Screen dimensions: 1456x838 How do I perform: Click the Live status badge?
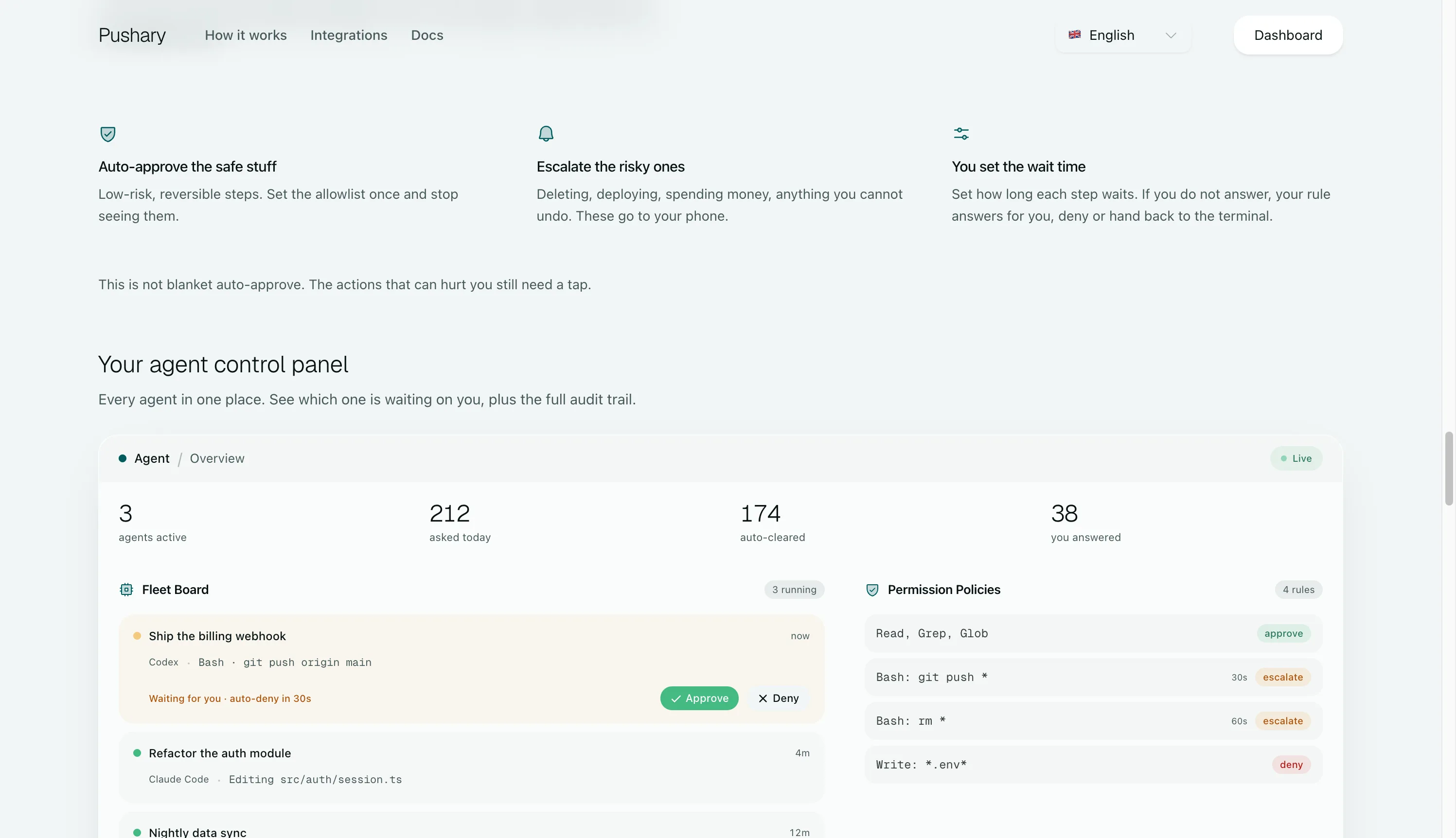pyautogui.click(x=1296, y=459)
